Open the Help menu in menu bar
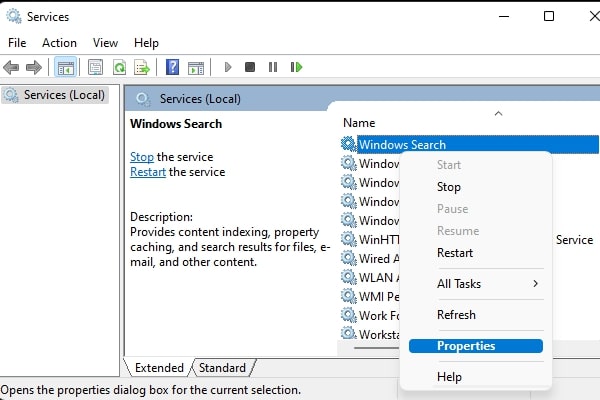The image size is (600, 400). (146, 43)
